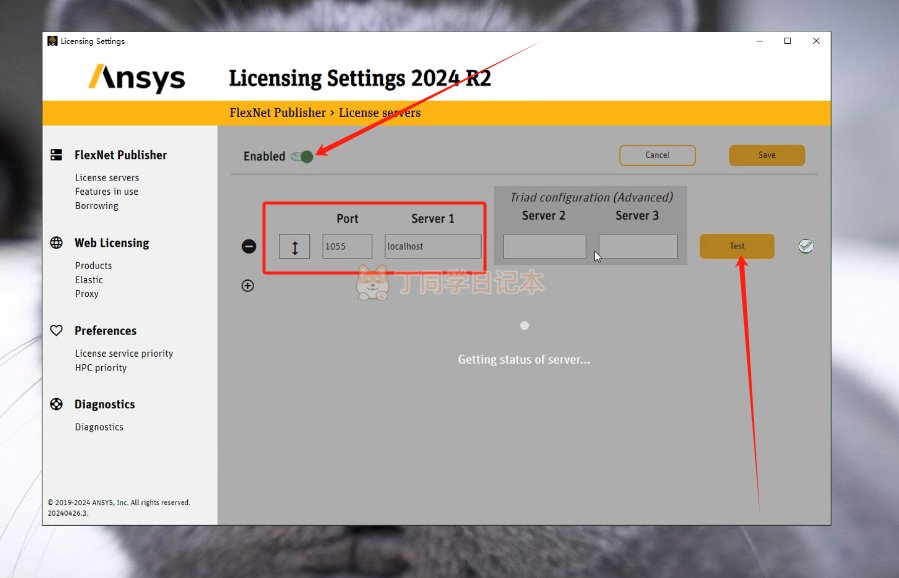Go to Borrowing settings
The height and width of the screenshot is (578, 899).
(96, 206)
